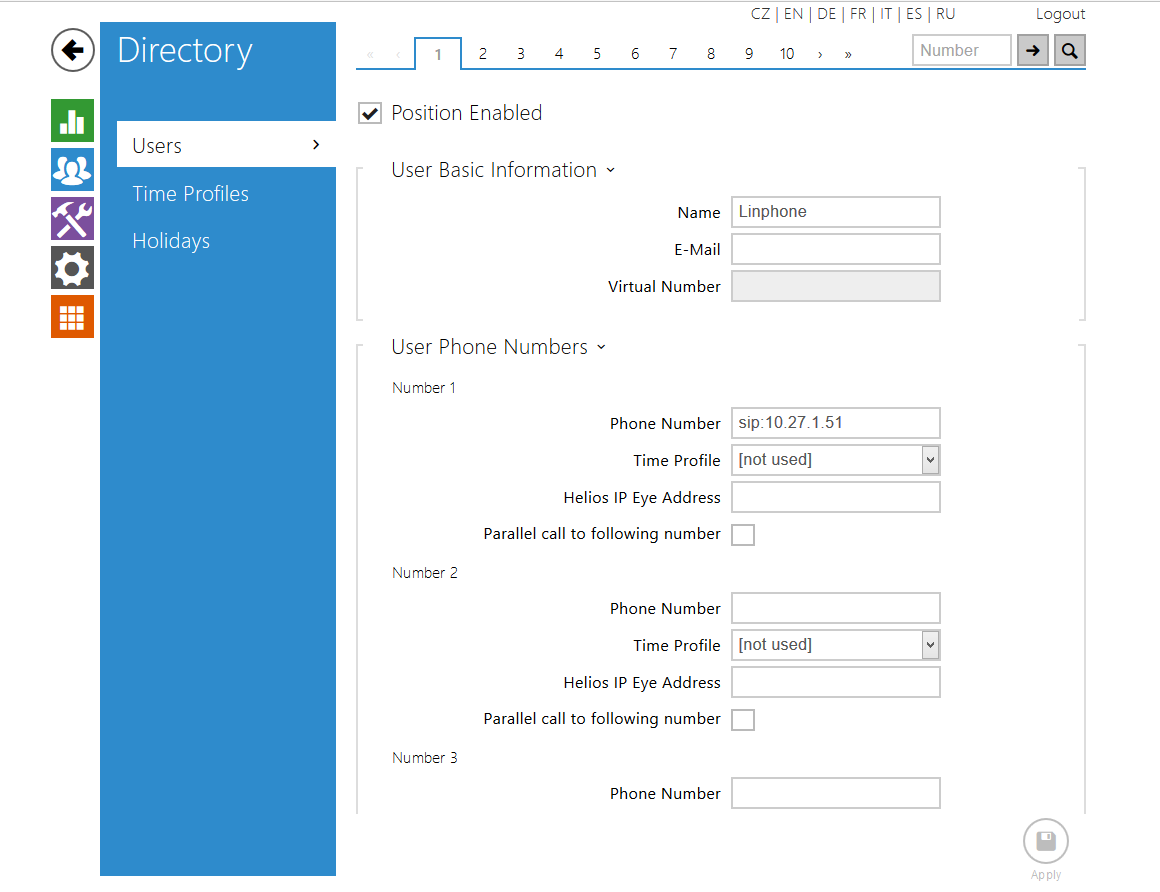Enable parallel call under Number 2
The height and width of the screenshot is (892, 1160).
pyautogui.click(x=743, y=720)
